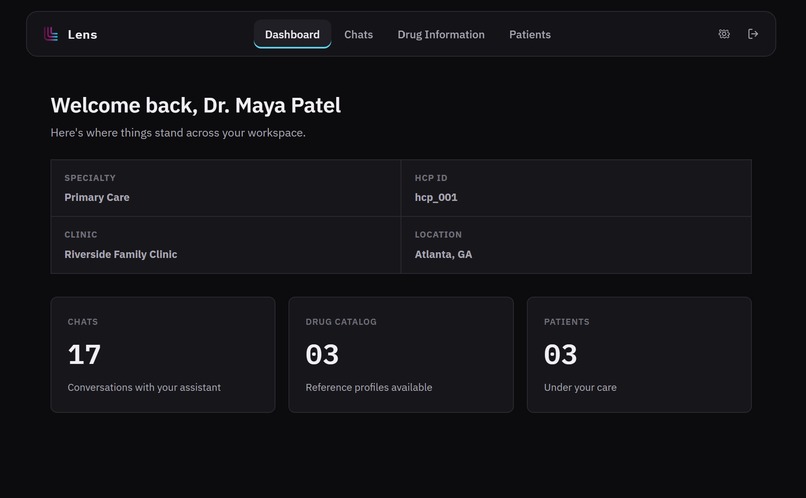806x498 pixels.
Task: Select the Dashboard tab
Action: (292, 34)
